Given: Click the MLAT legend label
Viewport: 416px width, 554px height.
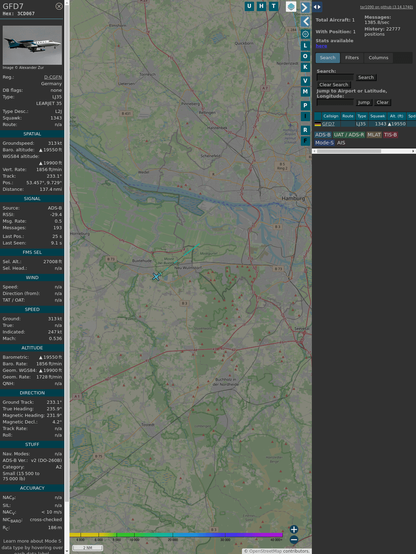Looking at the screenshot, I should (374, 135).
